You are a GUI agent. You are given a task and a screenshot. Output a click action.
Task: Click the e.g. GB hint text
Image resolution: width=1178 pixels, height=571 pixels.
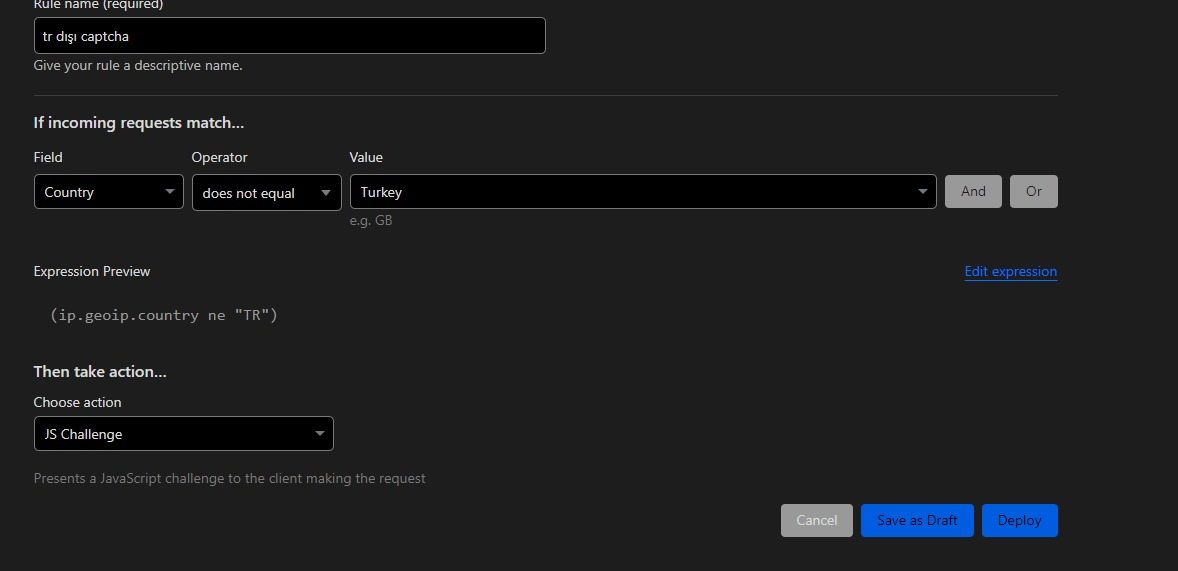(371, 220)
